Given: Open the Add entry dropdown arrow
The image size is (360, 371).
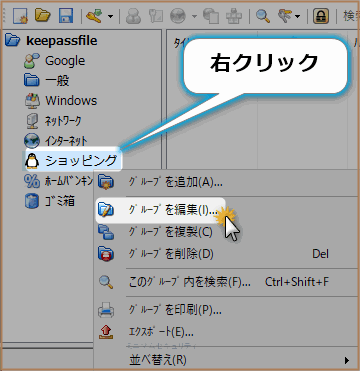Looking at the screenshot, I should [110, 16].
